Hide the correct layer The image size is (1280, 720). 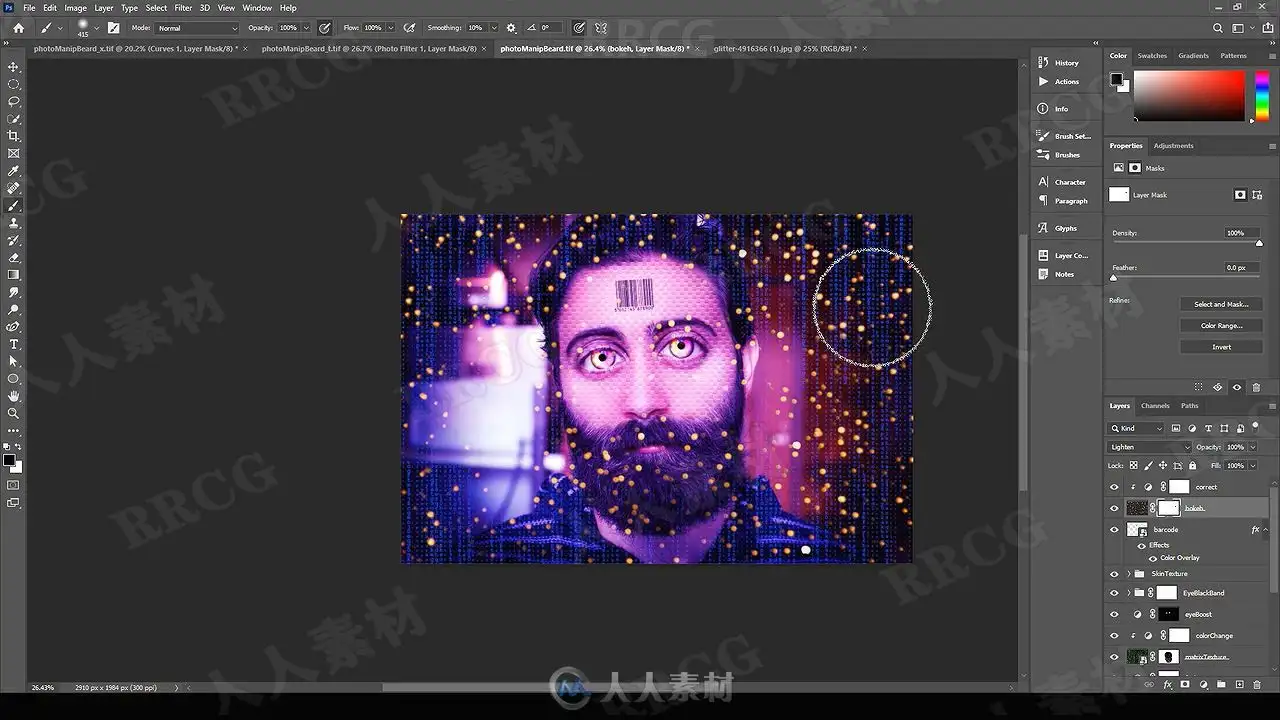[1114, 487]
